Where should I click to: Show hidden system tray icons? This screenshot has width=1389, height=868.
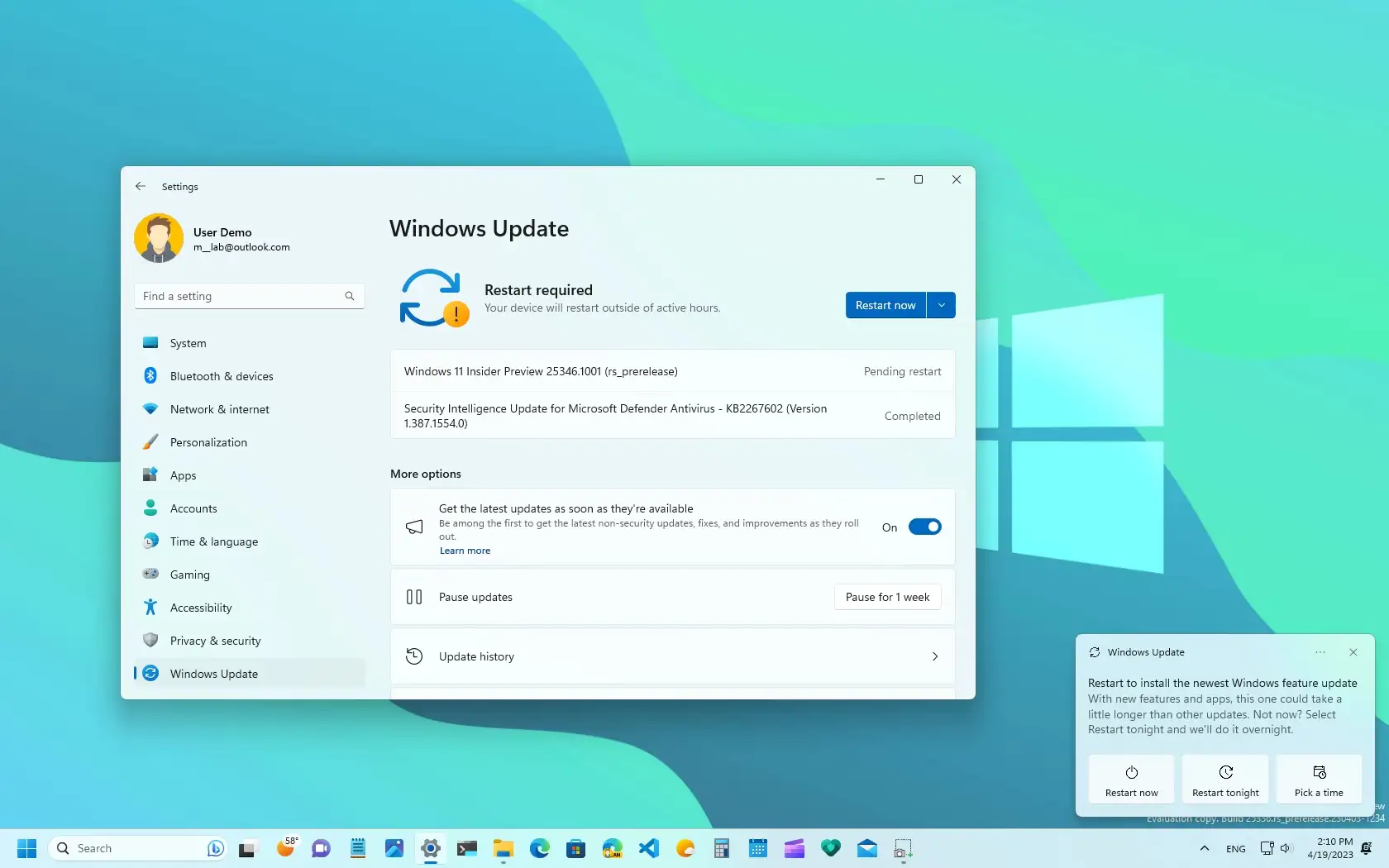point(1204,848)
